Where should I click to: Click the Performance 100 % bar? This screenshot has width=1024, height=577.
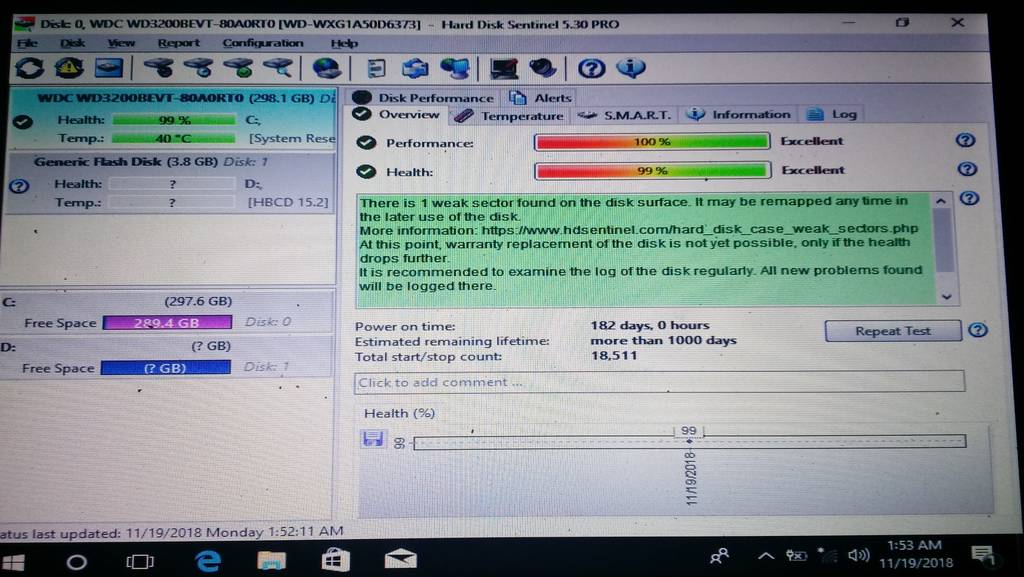click(x=652, y=142)
